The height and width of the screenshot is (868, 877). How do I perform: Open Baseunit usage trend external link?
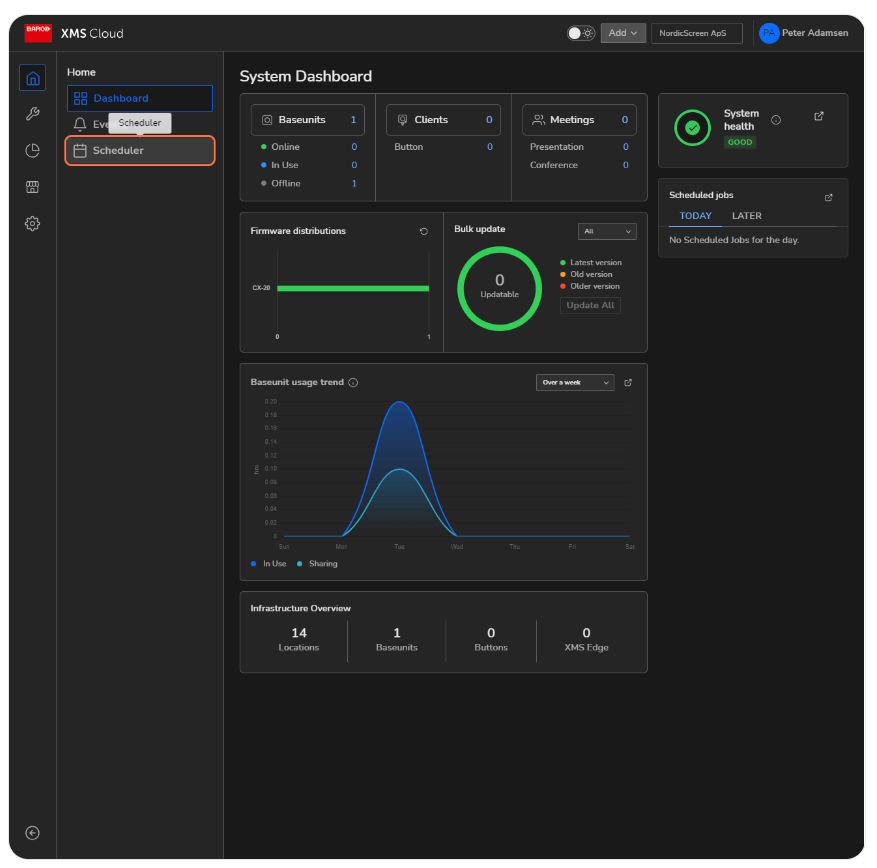click(x=628, y=383)
